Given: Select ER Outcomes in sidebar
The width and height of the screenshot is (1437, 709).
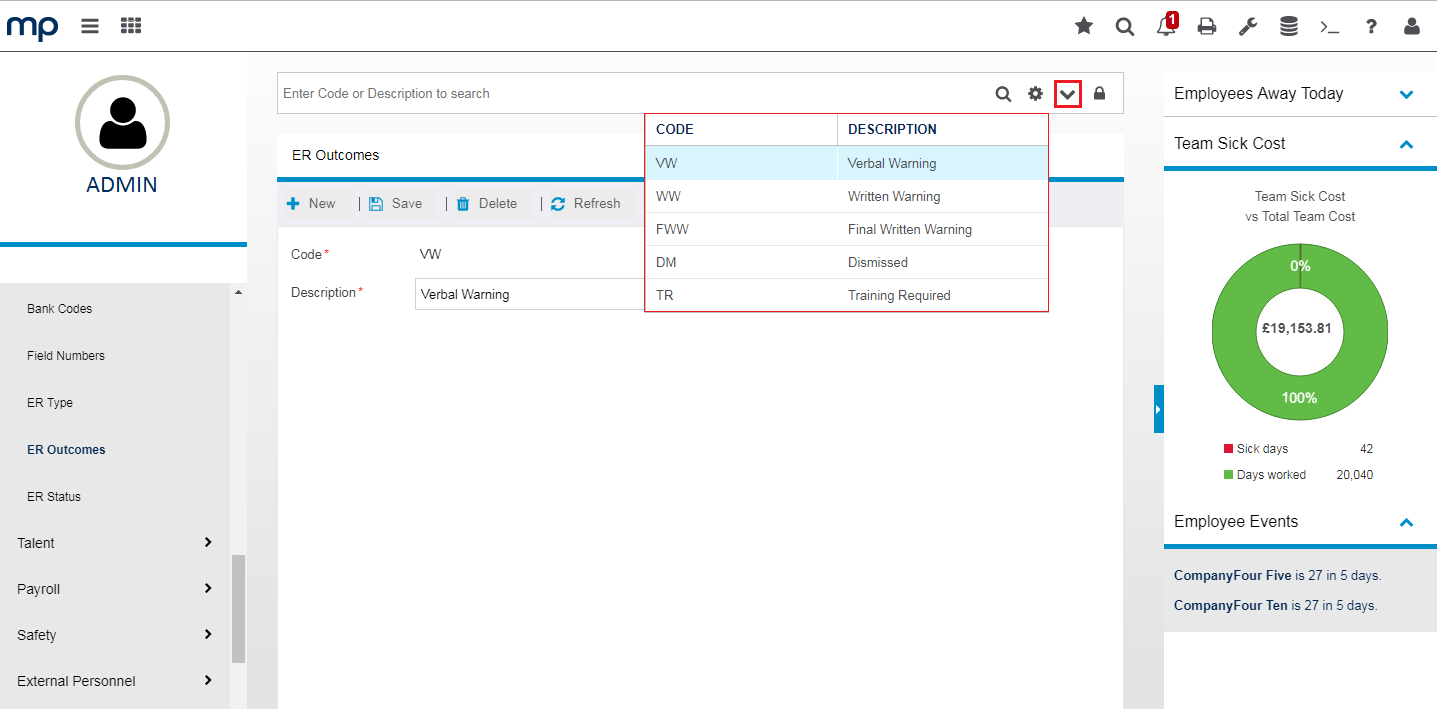Looking at the screenshot, I should point(66,450).
